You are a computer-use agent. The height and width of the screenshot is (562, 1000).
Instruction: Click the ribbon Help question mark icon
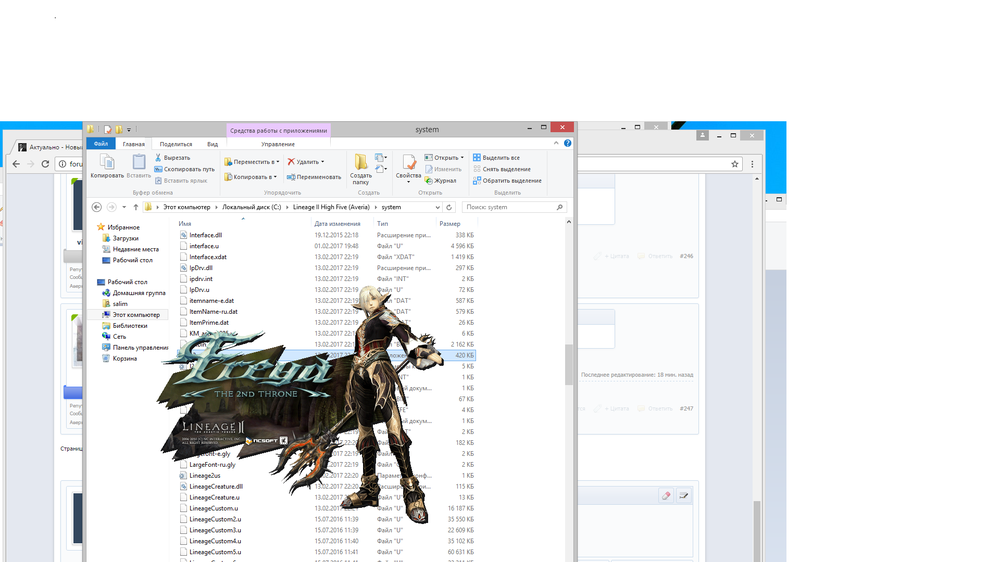[x=568, y=144]
